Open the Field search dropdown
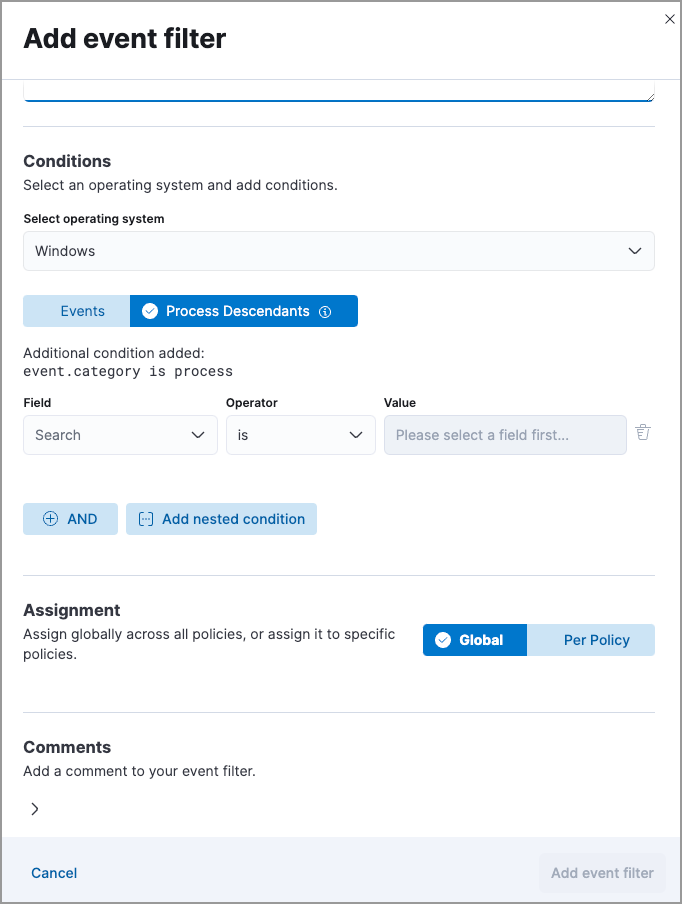The image size is (682, 904). (120, 435)
